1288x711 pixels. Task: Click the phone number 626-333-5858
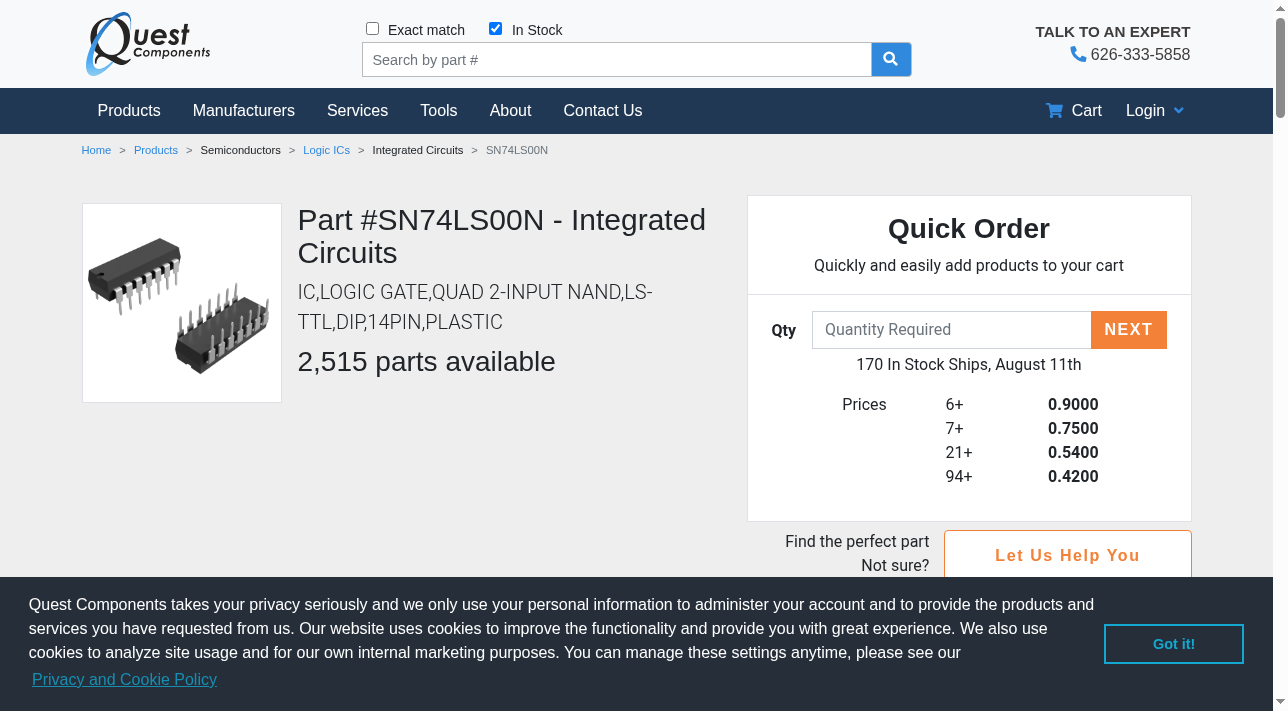pos(1140,55)
